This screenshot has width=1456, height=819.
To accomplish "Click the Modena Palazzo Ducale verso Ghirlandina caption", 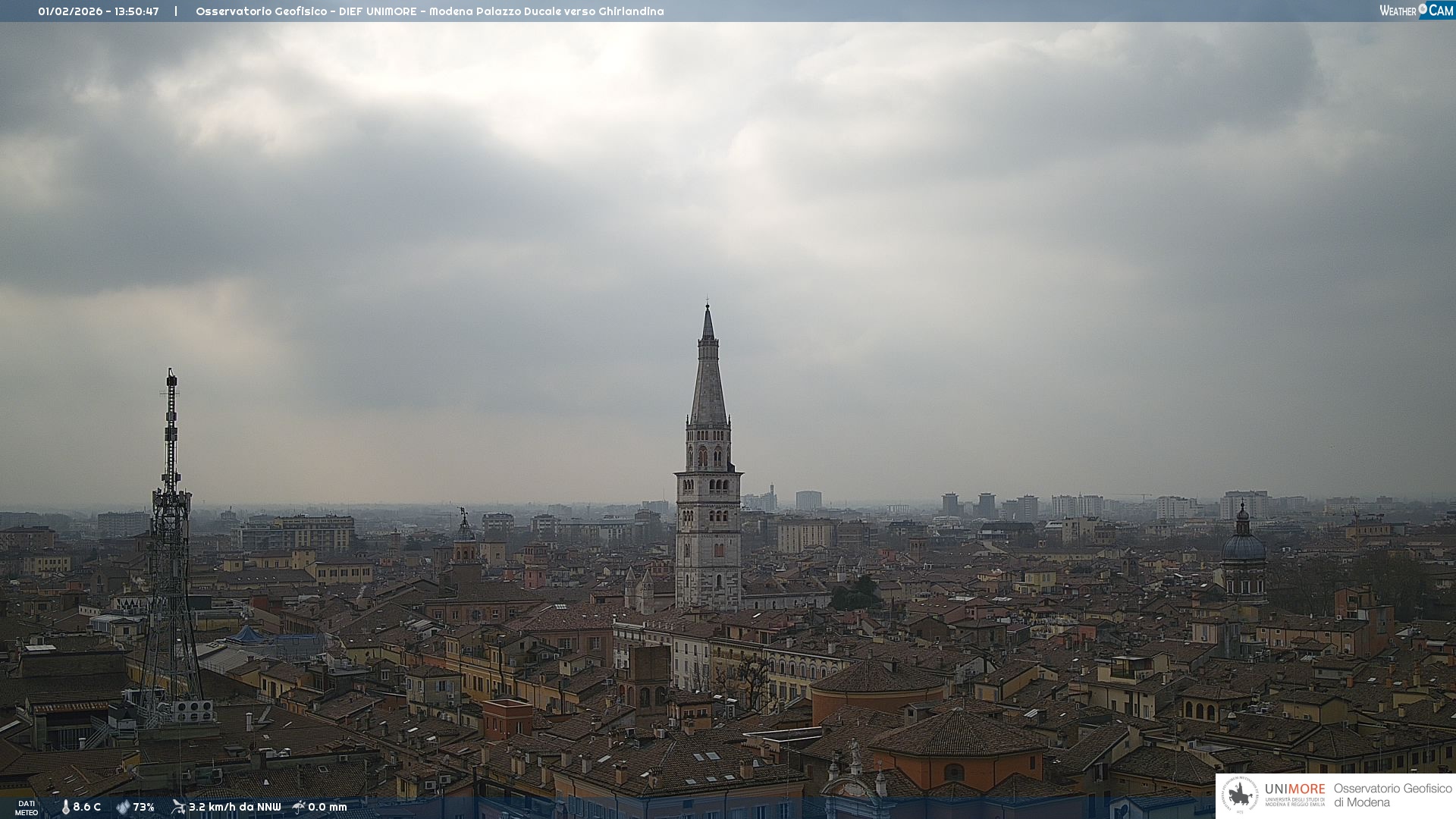I will point(546,11).
